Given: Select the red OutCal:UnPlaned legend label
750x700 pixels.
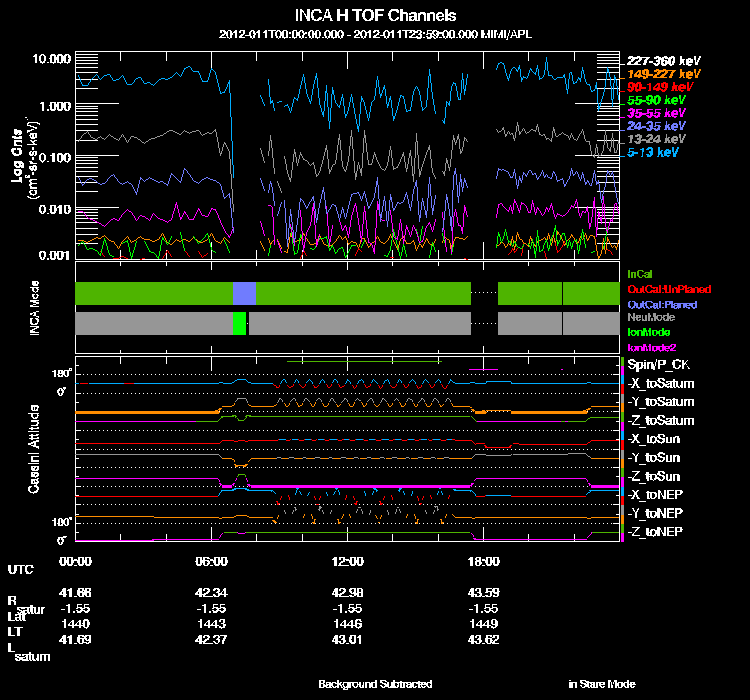Looking at the screenshot, I should click(x=669, y=289).
